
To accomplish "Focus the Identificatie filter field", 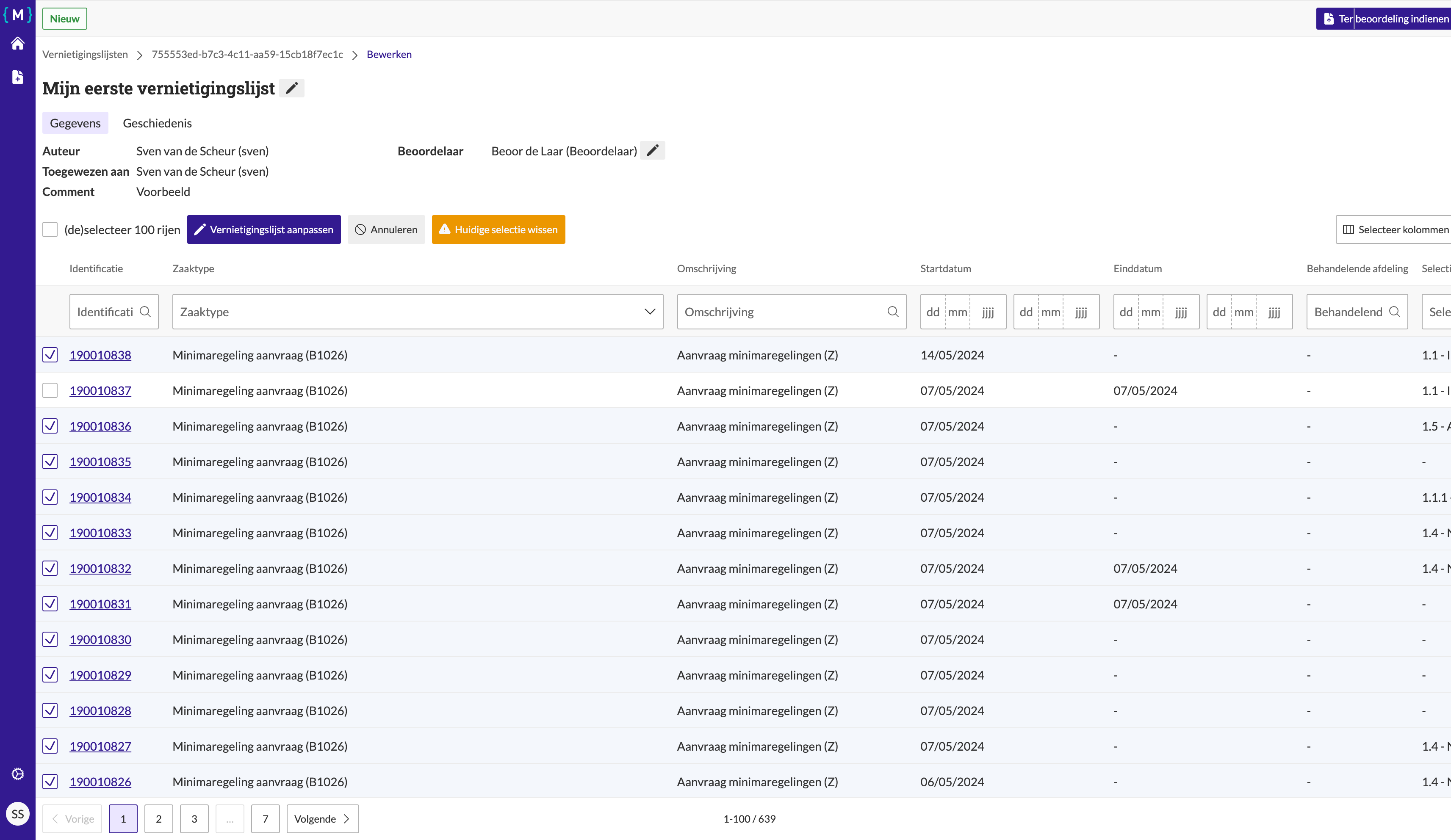I will tap(114, 312).
